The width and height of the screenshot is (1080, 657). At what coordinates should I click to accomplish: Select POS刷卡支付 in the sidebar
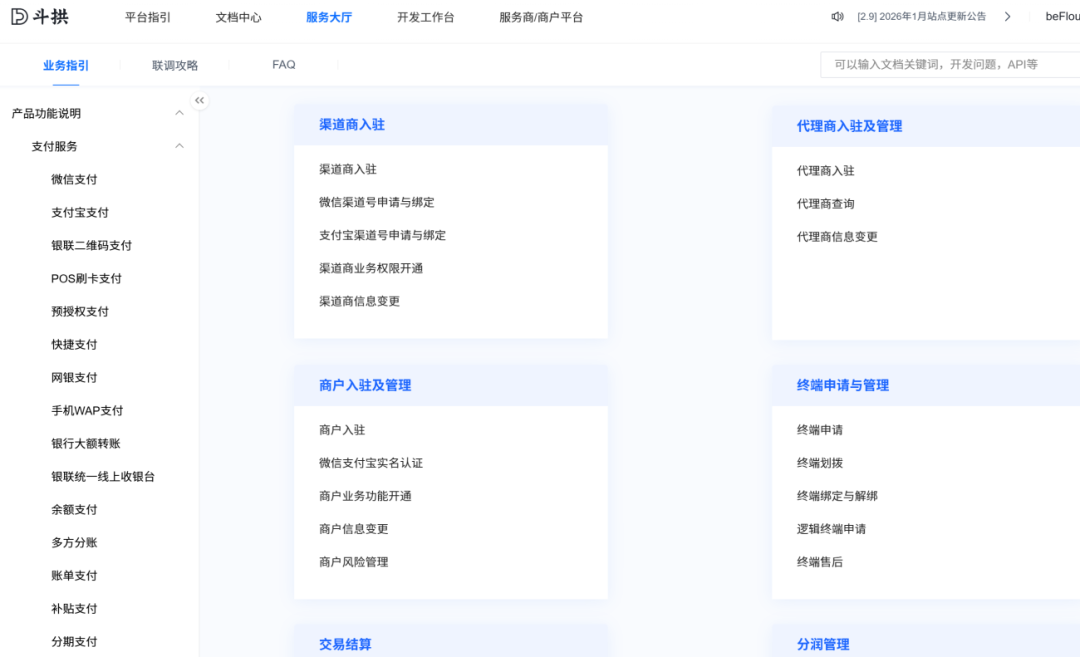pyautogui.click(x=86, y=278)
